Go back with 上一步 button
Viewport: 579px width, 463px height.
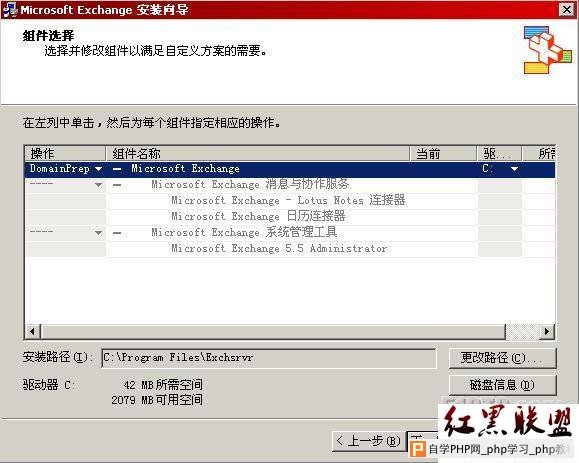pyautogui.click(x=368, y=441)
